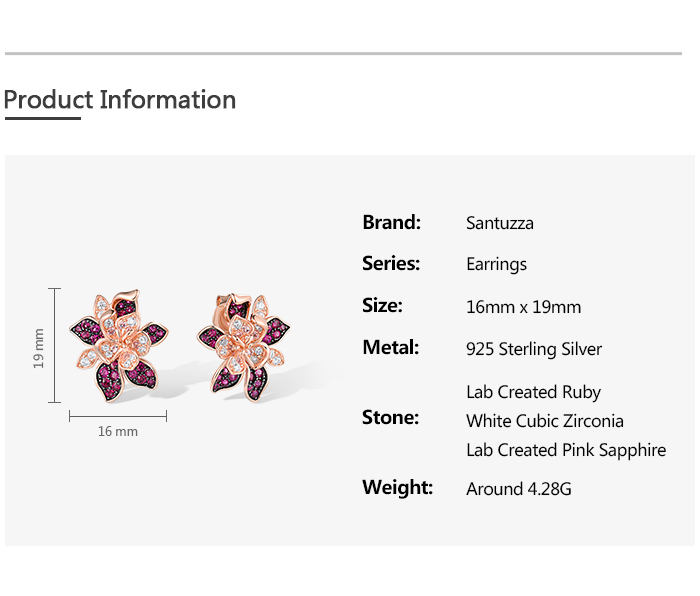Select the Earrings series value
The width and height of the screenshot is (700, 596).
pyautogui.click(x=496, y=265)
